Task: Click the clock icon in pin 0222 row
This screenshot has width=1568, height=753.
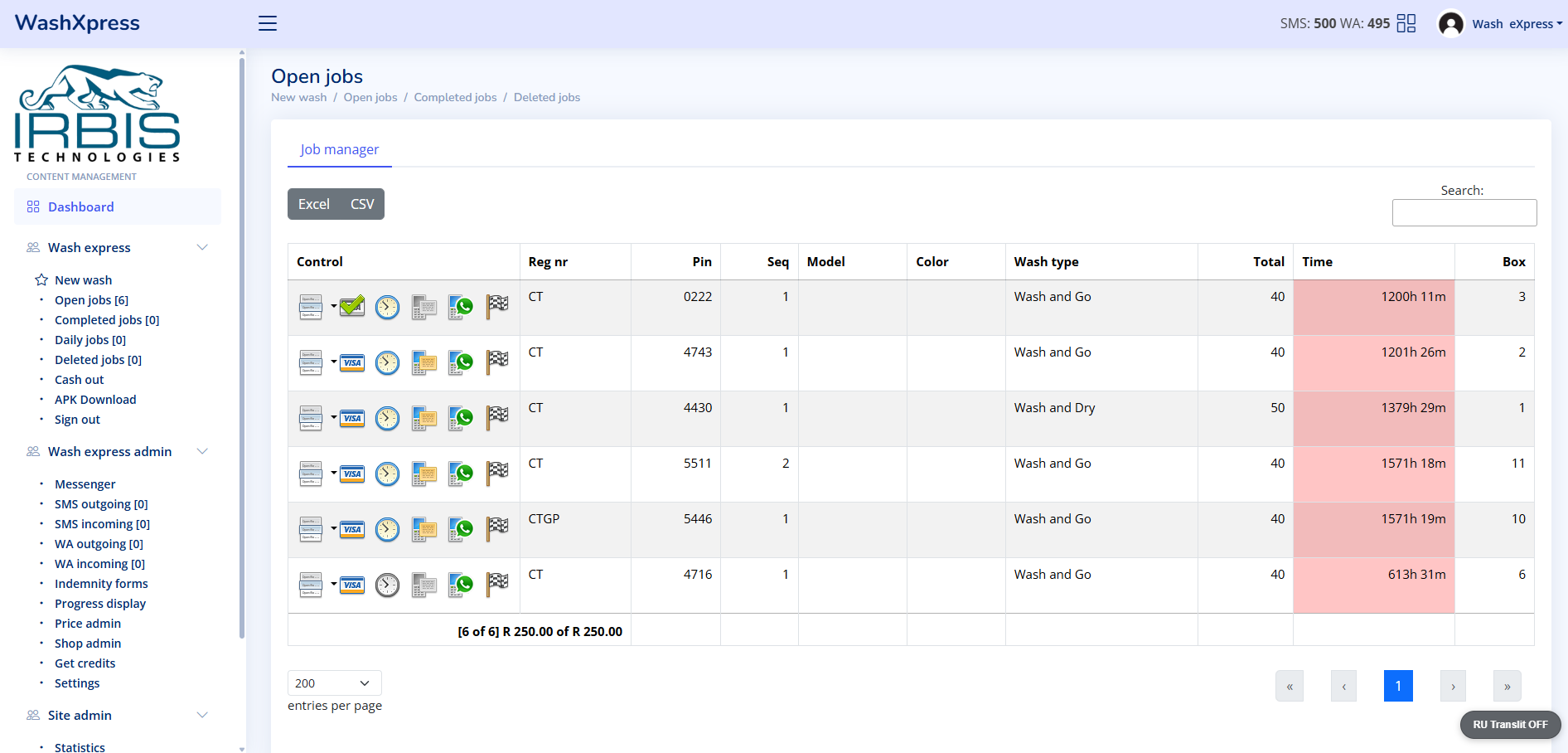Action: (387, 307)
